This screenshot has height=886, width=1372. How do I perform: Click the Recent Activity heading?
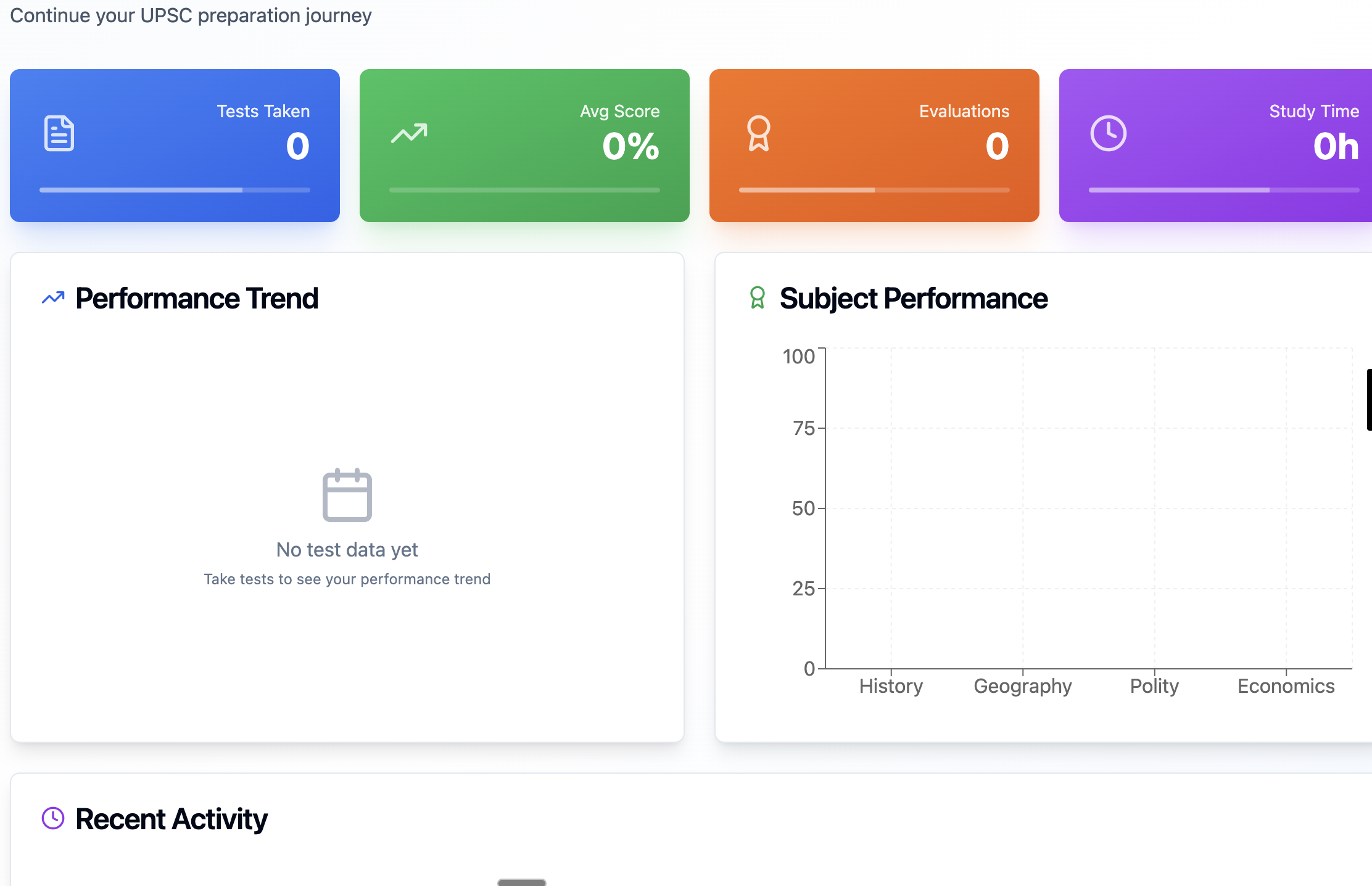point(171,819)
